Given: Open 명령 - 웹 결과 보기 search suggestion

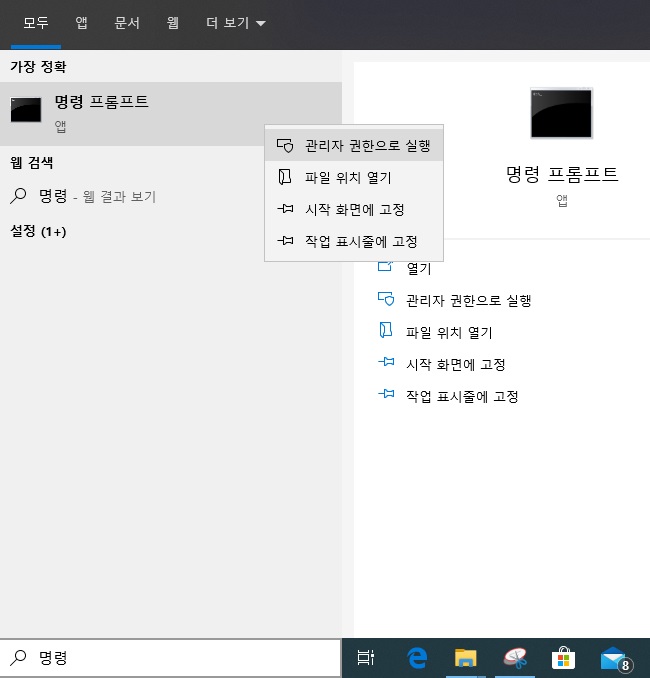Looking at the screenshot, I should (171, 196).
